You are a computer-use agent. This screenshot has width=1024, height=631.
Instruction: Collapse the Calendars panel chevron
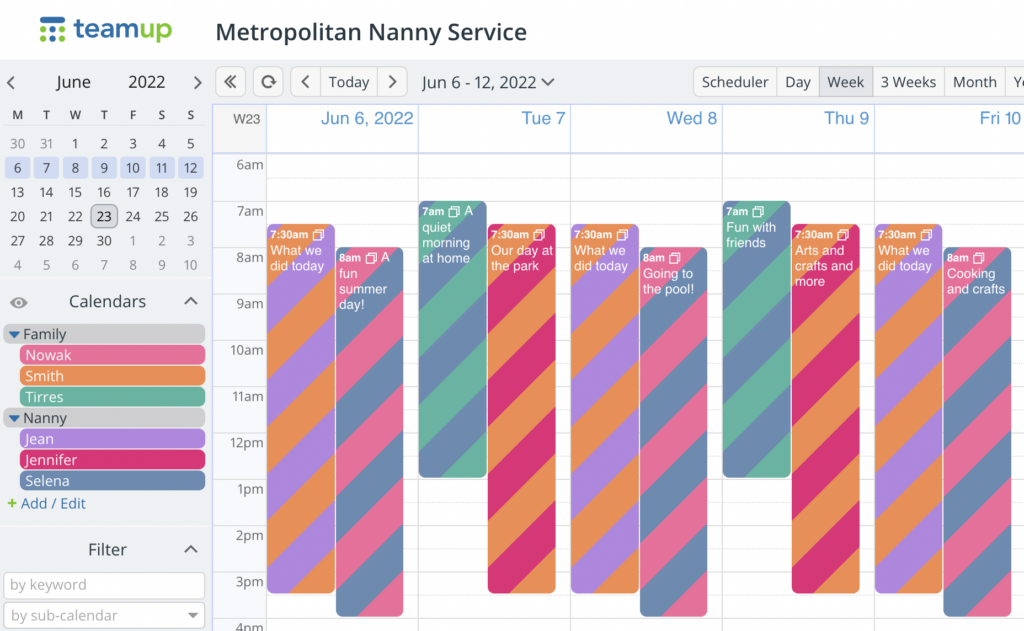click(x=191, y=301)
